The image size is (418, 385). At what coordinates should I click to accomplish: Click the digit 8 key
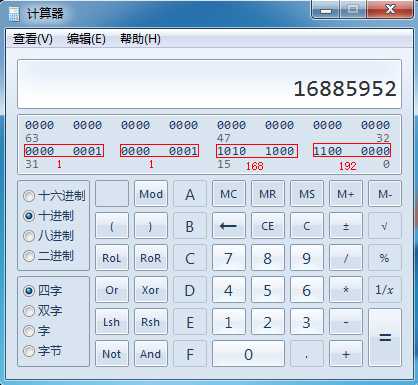pos(268,258)
